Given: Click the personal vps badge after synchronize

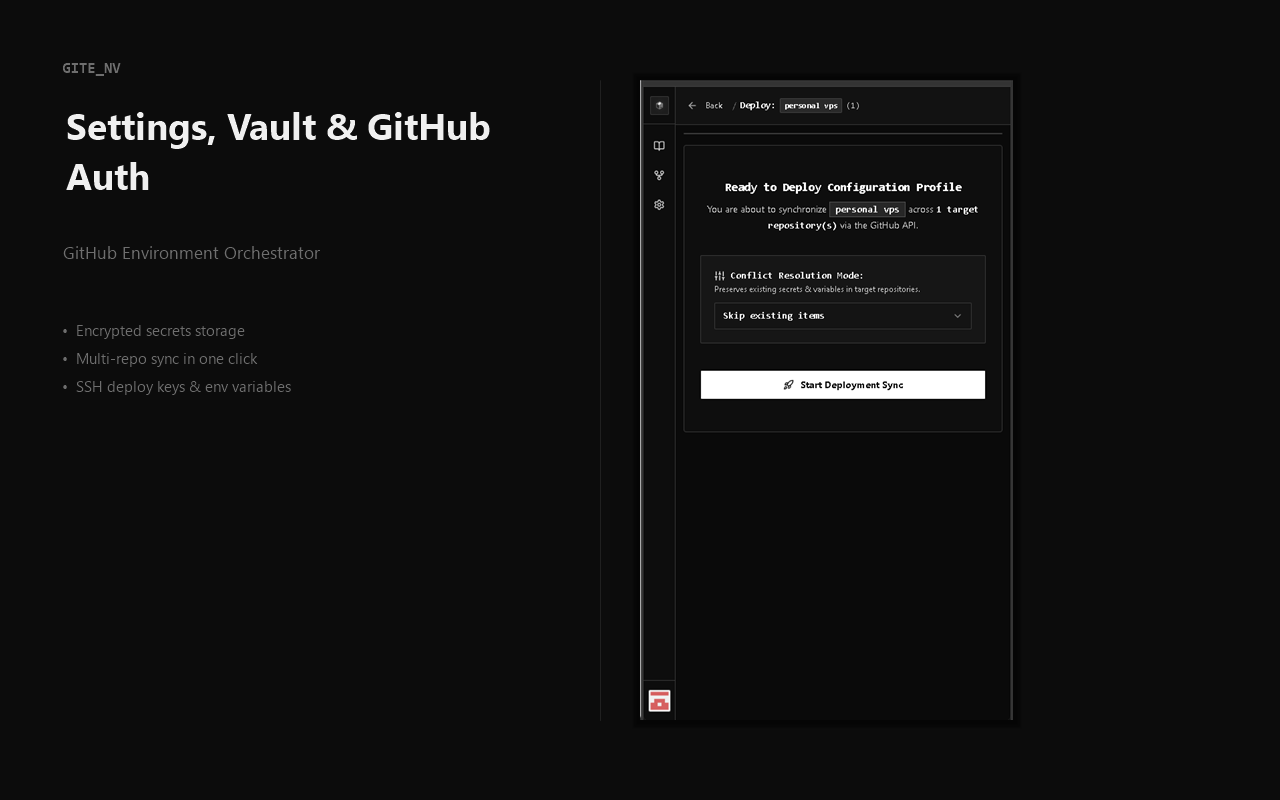Looking at the screenshot, I should (867, 210).
